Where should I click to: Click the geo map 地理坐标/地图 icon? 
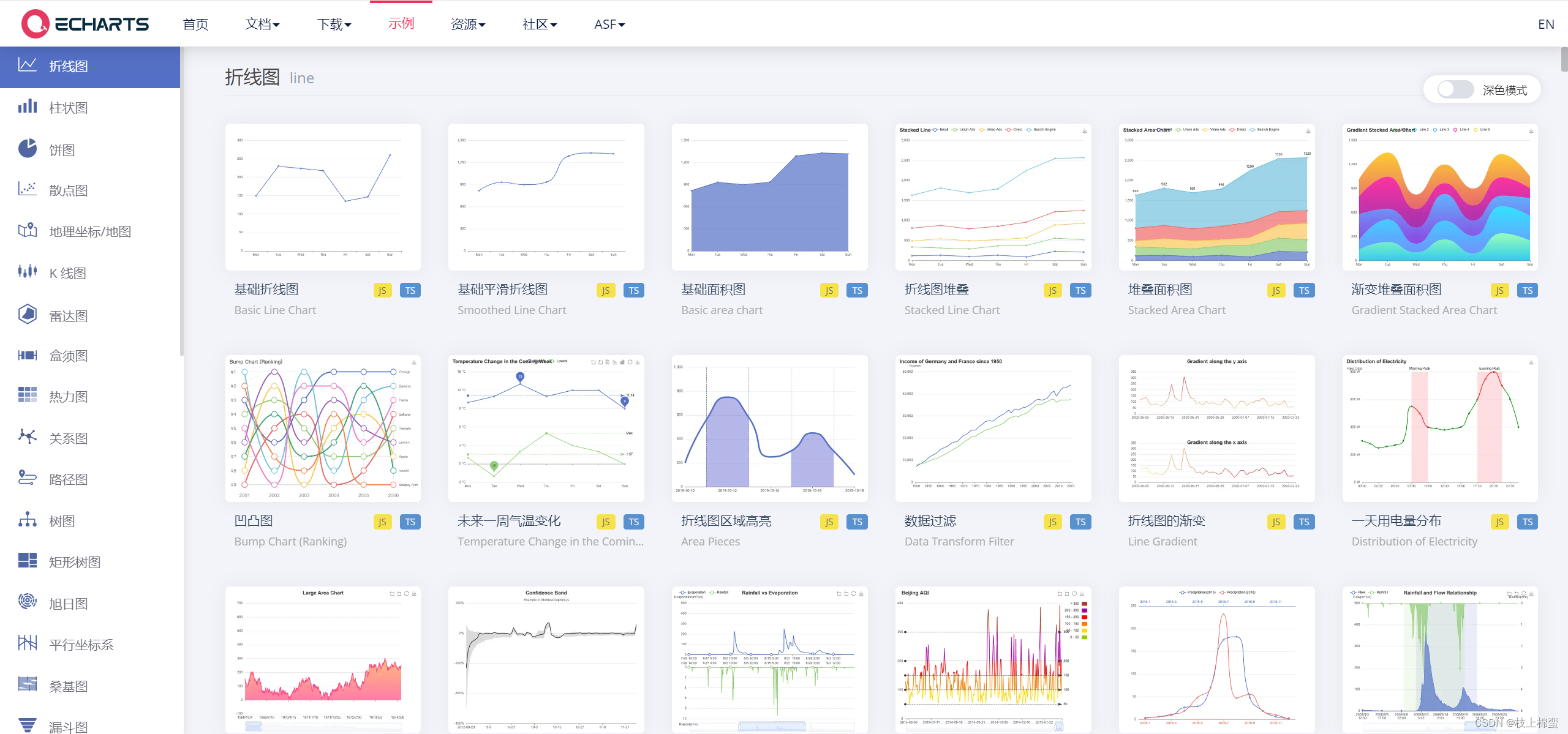[x=27, y=230]
